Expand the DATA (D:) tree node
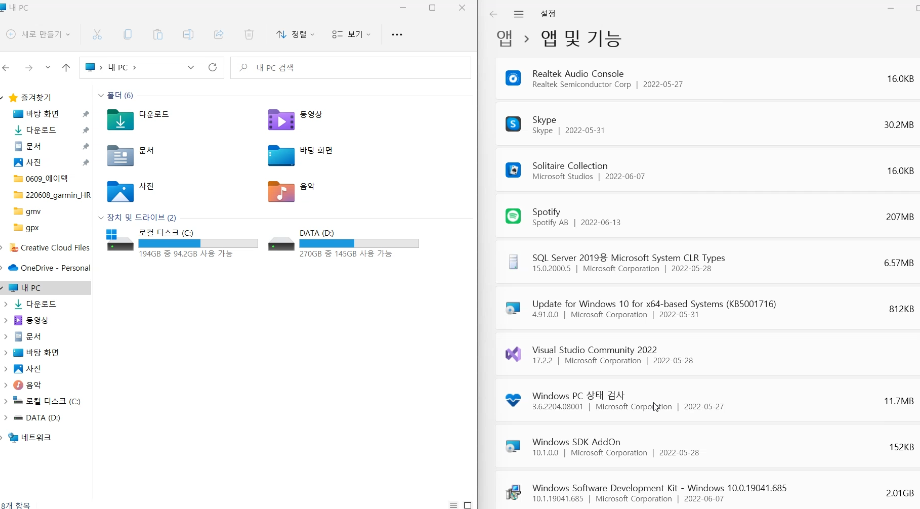 coord(5,418)
